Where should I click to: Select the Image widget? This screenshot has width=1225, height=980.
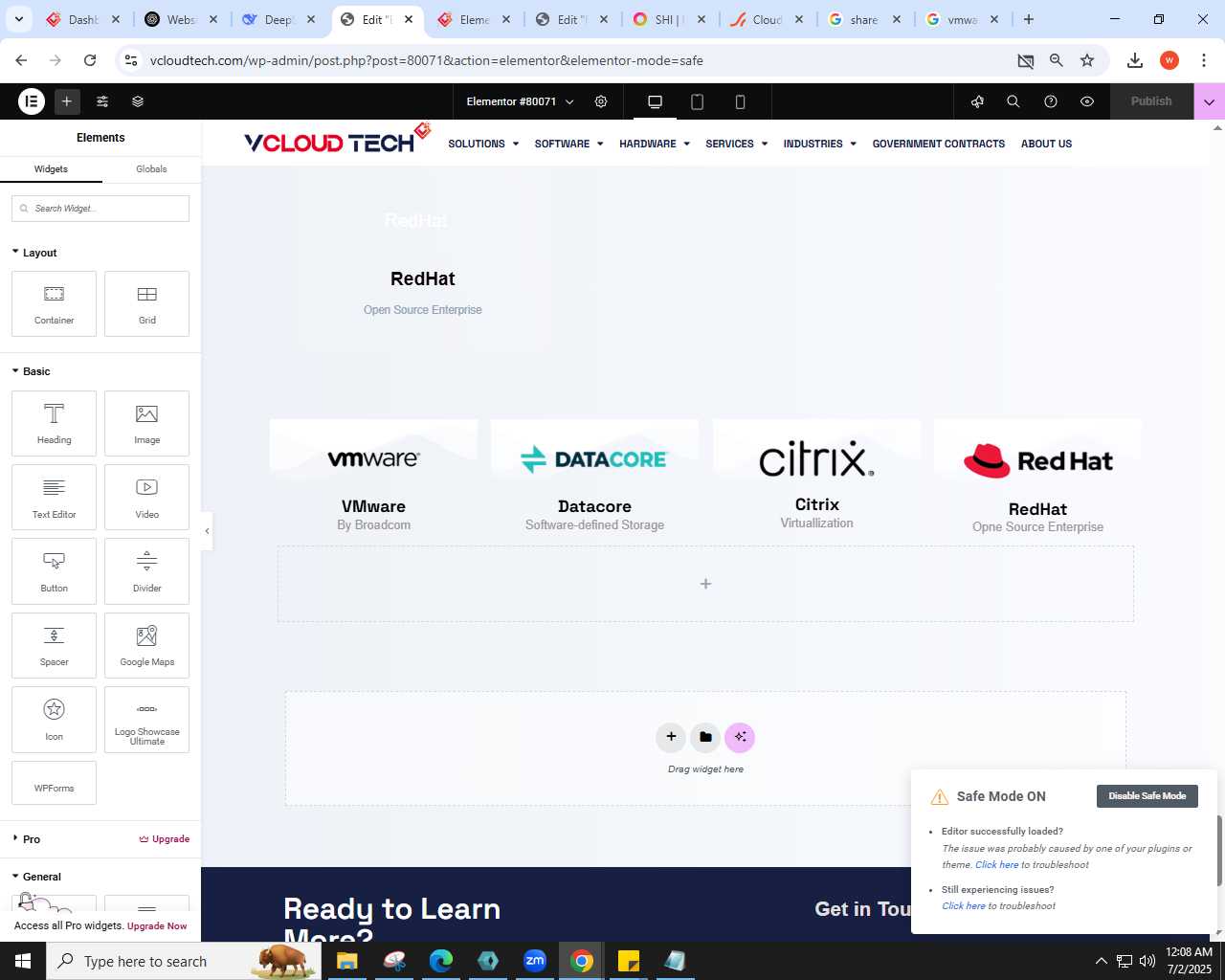pyautogui.click(x=147, y=423)
